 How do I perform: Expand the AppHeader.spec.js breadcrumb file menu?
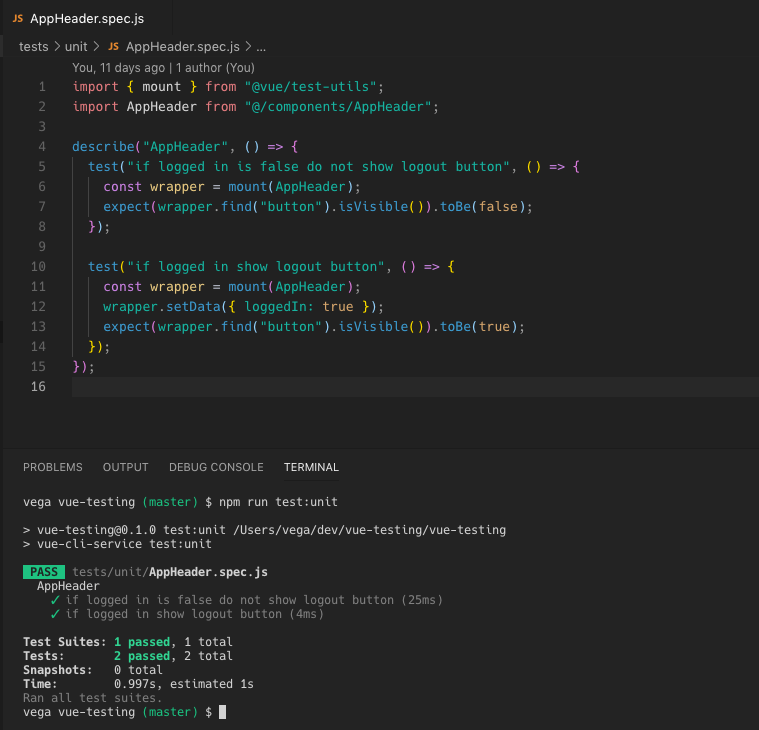coord(183,47)
